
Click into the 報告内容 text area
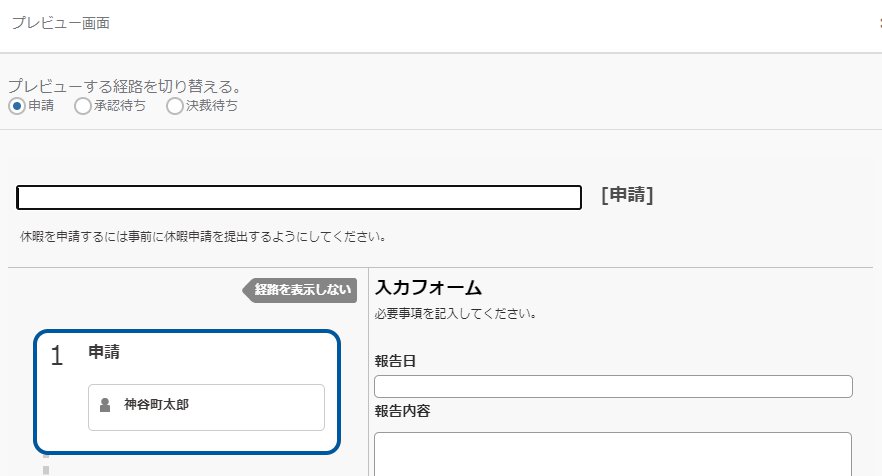(613, 454)
